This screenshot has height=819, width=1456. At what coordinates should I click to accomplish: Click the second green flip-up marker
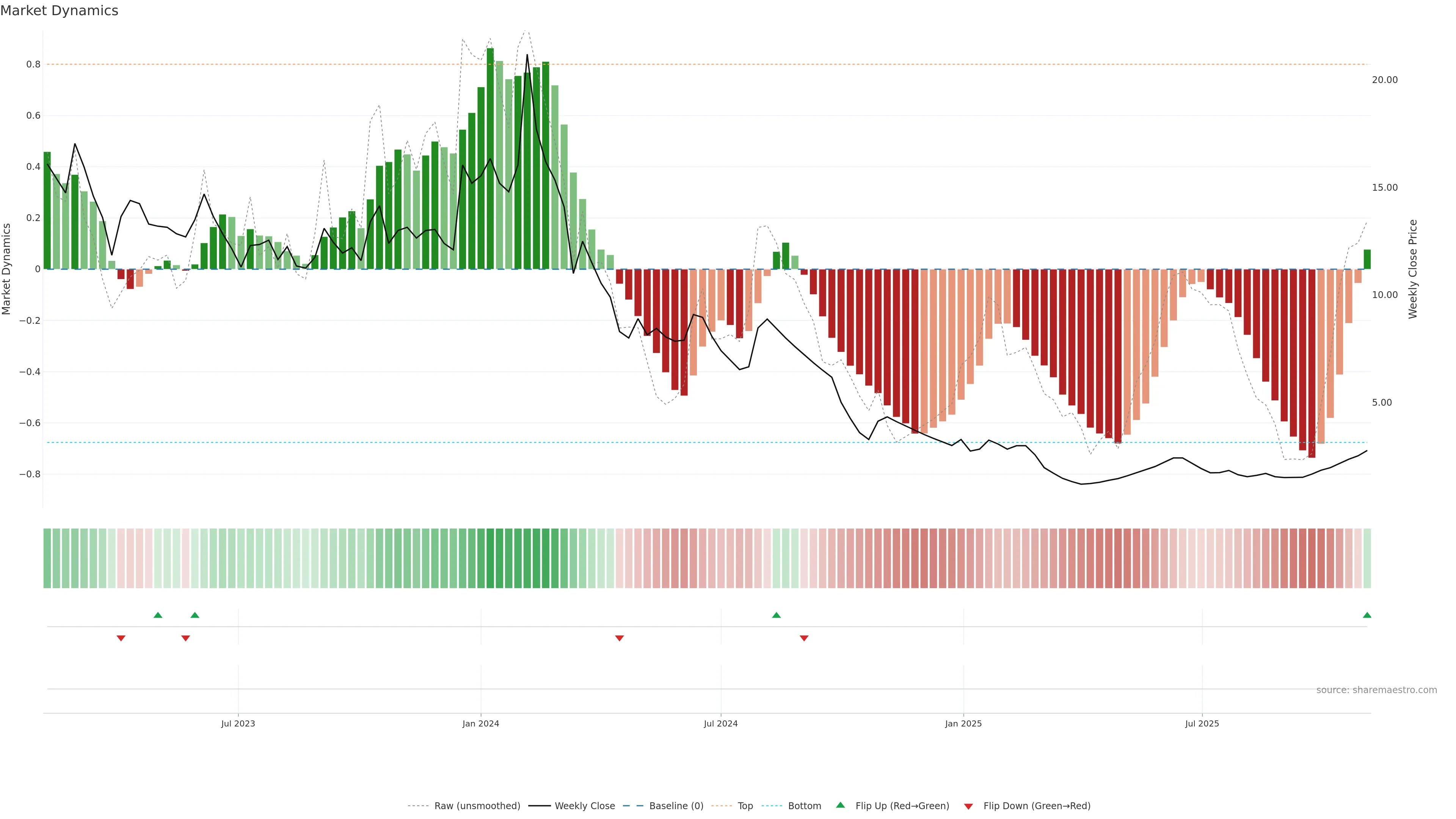pos(195,615)
